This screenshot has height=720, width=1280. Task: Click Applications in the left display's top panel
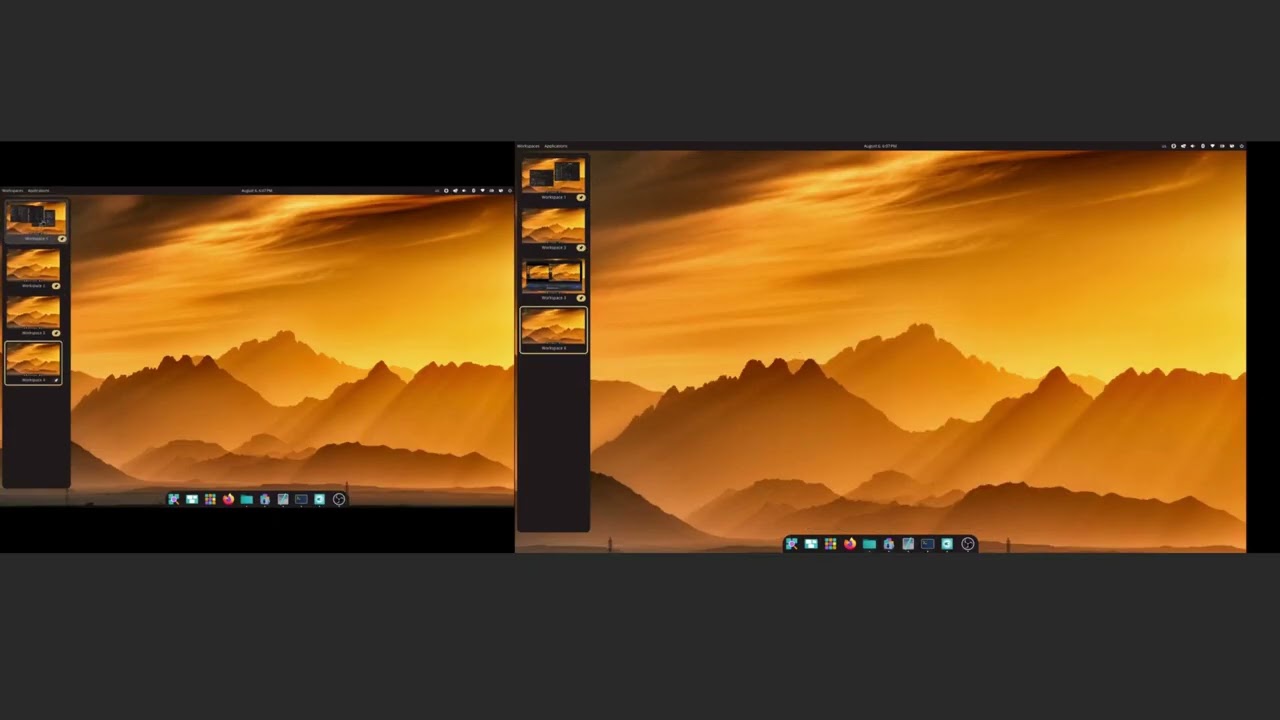coord(38,190)
